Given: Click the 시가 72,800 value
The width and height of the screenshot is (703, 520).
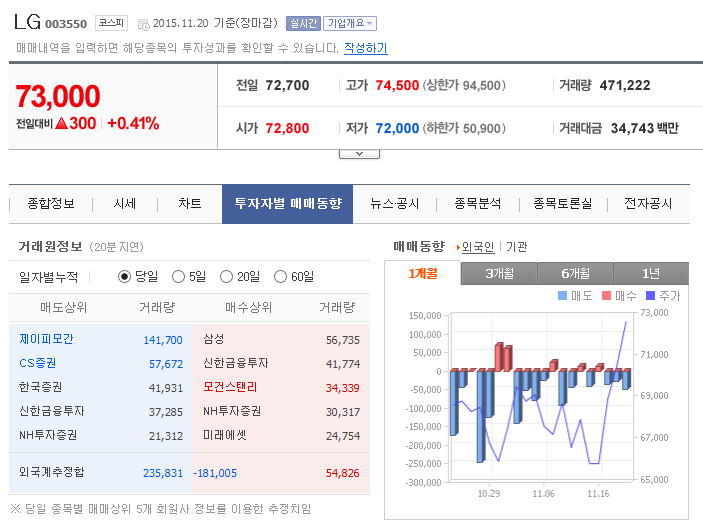Looking at the screenshot, I should click(287, 128).
